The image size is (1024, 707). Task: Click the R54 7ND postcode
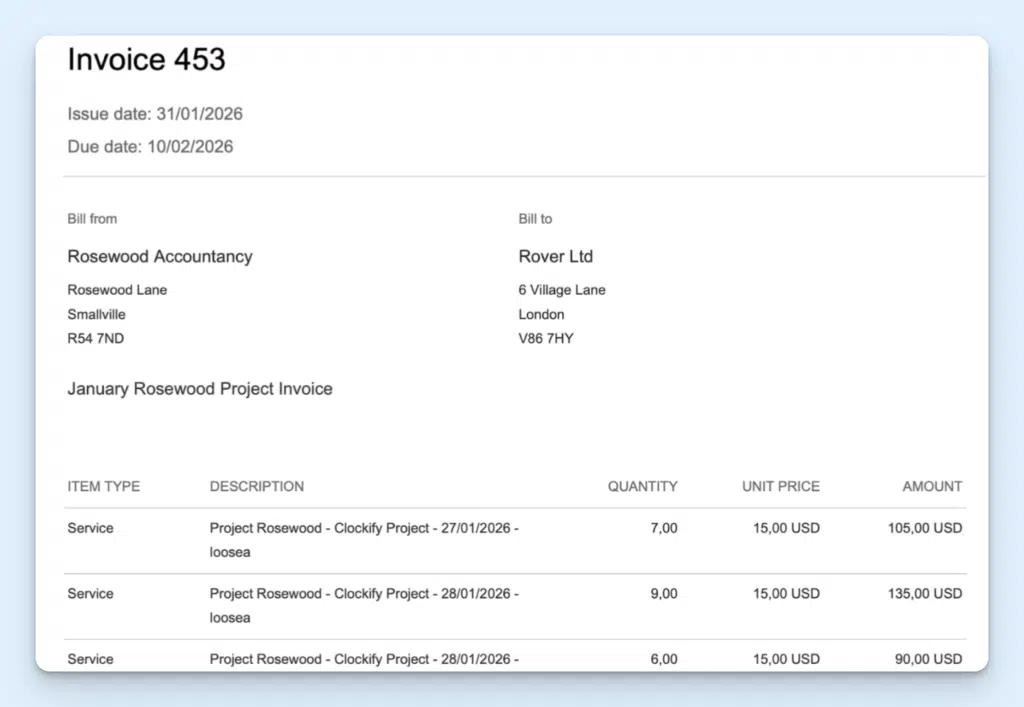pyautogui.click(x=95, y=338)
